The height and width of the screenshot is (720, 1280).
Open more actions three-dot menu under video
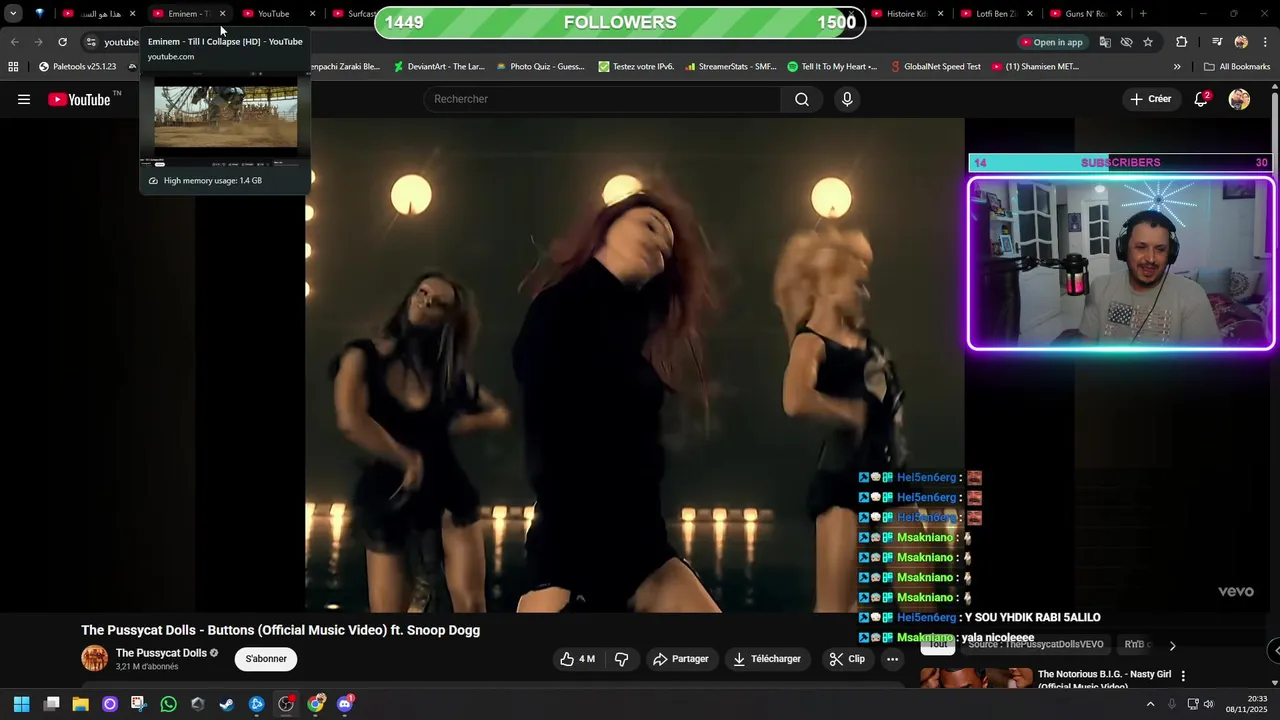(892, 659)
